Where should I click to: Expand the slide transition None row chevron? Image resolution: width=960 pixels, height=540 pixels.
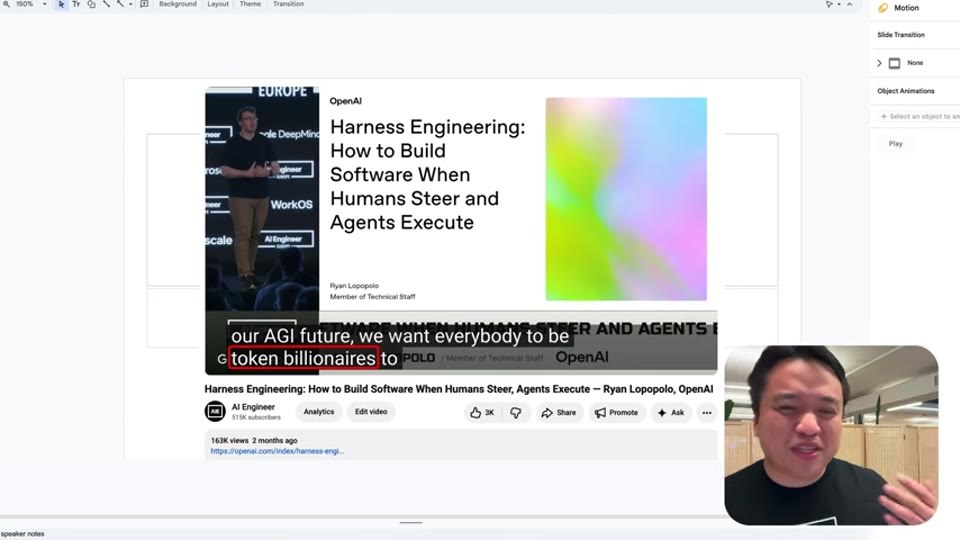point(879,63)
